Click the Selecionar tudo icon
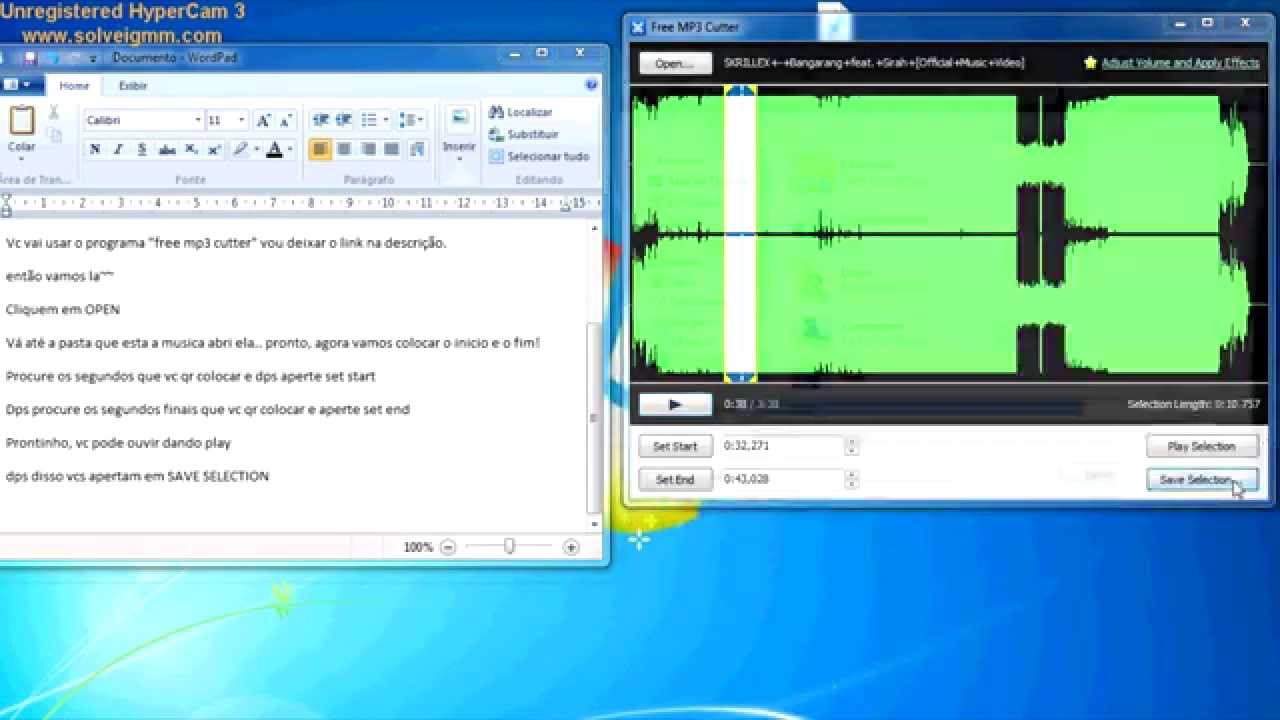 point(495,156)
